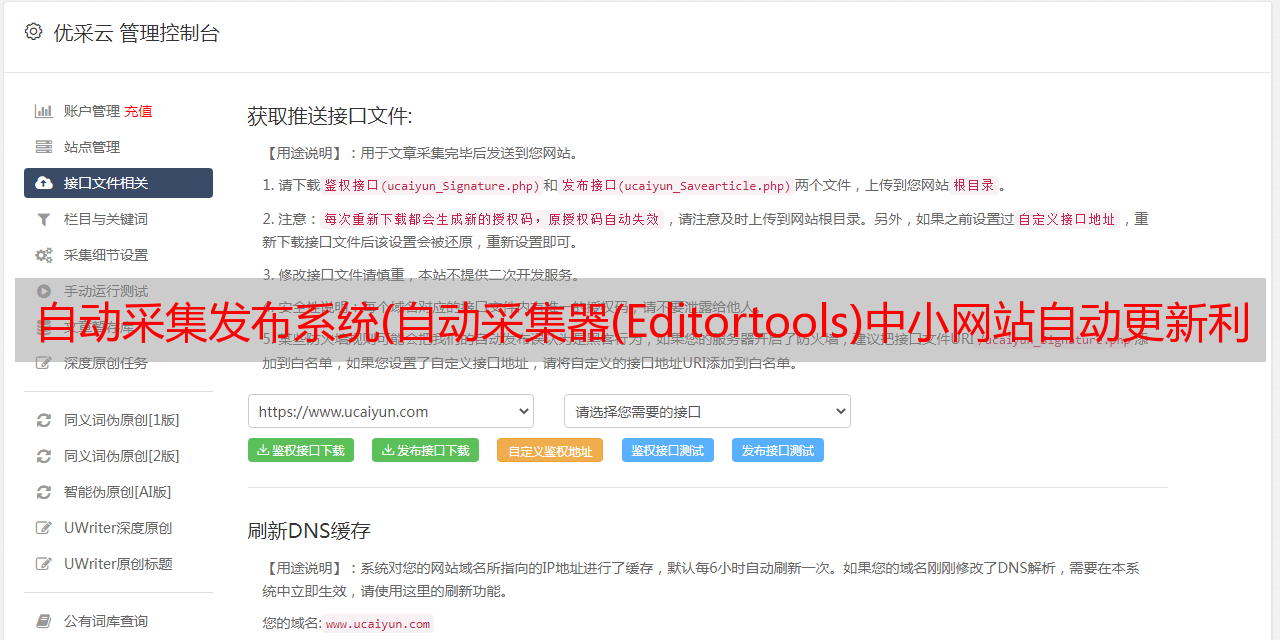
Task: Expand the 请选择您需要的接口 dropdown
Action: coord(707,411)
